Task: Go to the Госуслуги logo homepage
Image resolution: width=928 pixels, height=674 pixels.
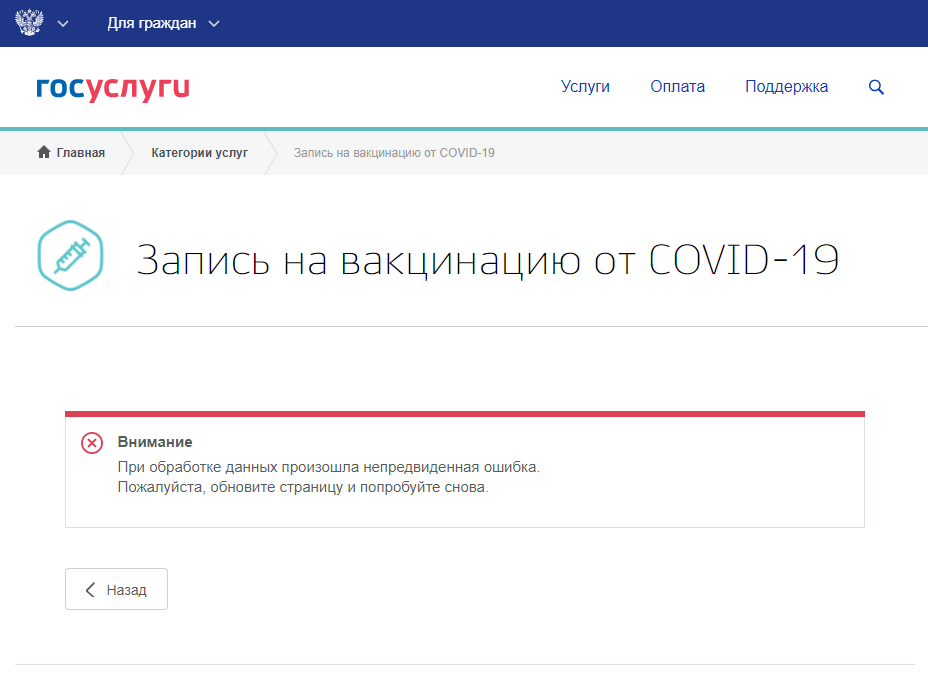Action: click(x=112, y=88)
